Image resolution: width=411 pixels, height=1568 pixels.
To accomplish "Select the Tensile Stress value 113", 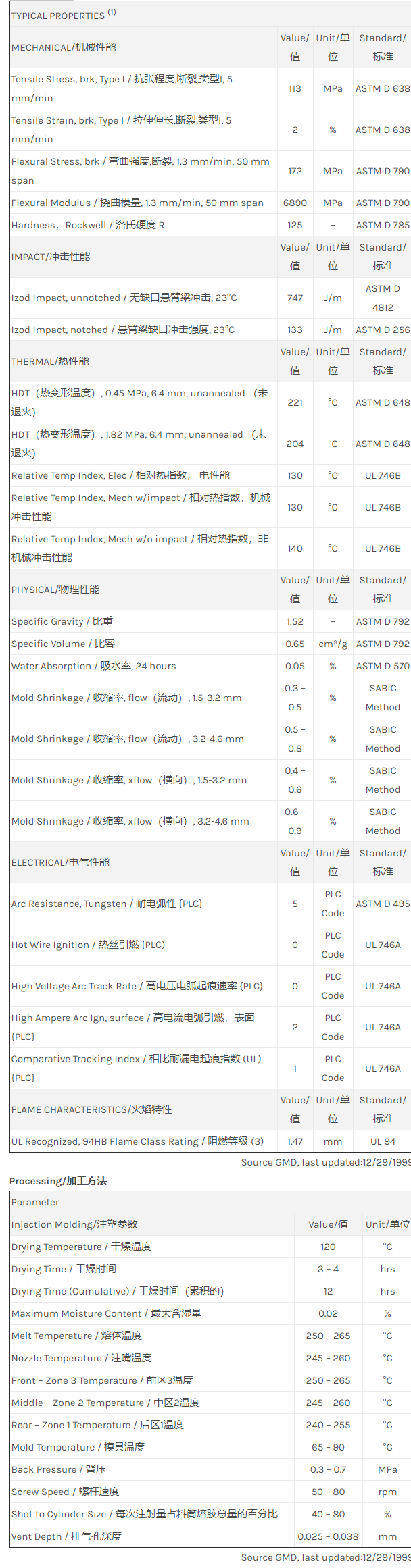I will coord(295,88).
